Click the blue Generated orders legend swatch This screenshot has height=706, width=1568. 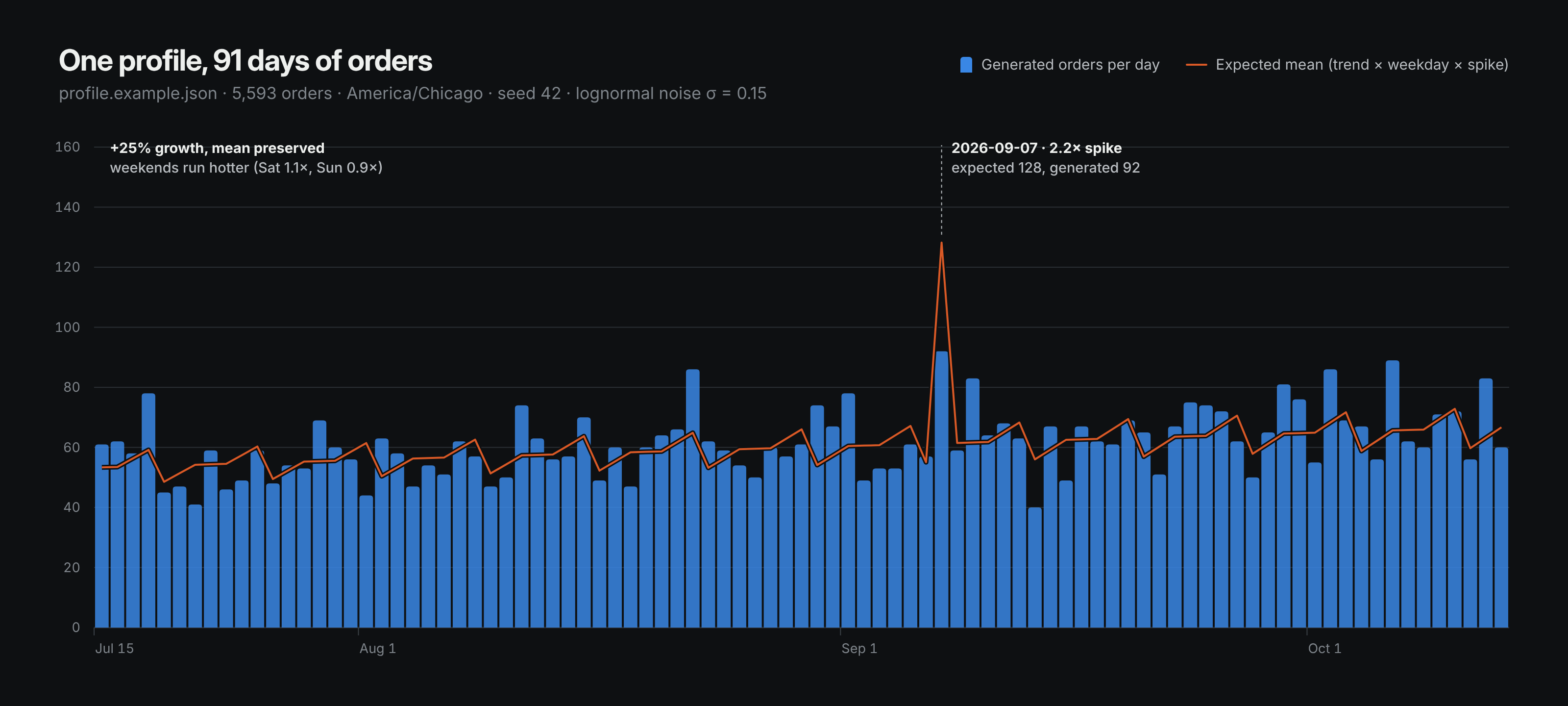pyautogui.click(x=965, y=65)
